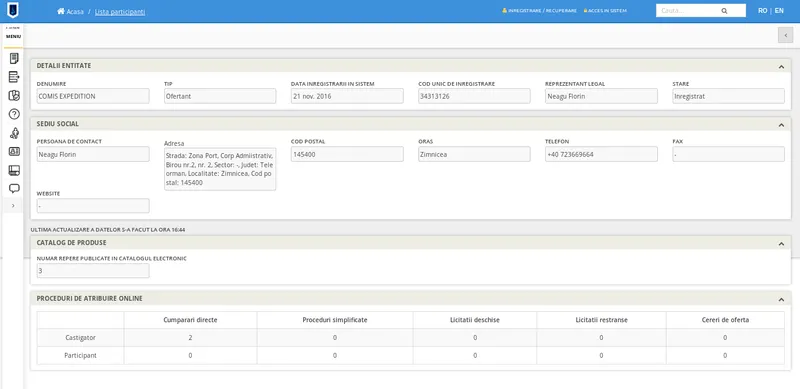Click the Licitatii restranse column header
800x389 pixels.
point(601,320)
